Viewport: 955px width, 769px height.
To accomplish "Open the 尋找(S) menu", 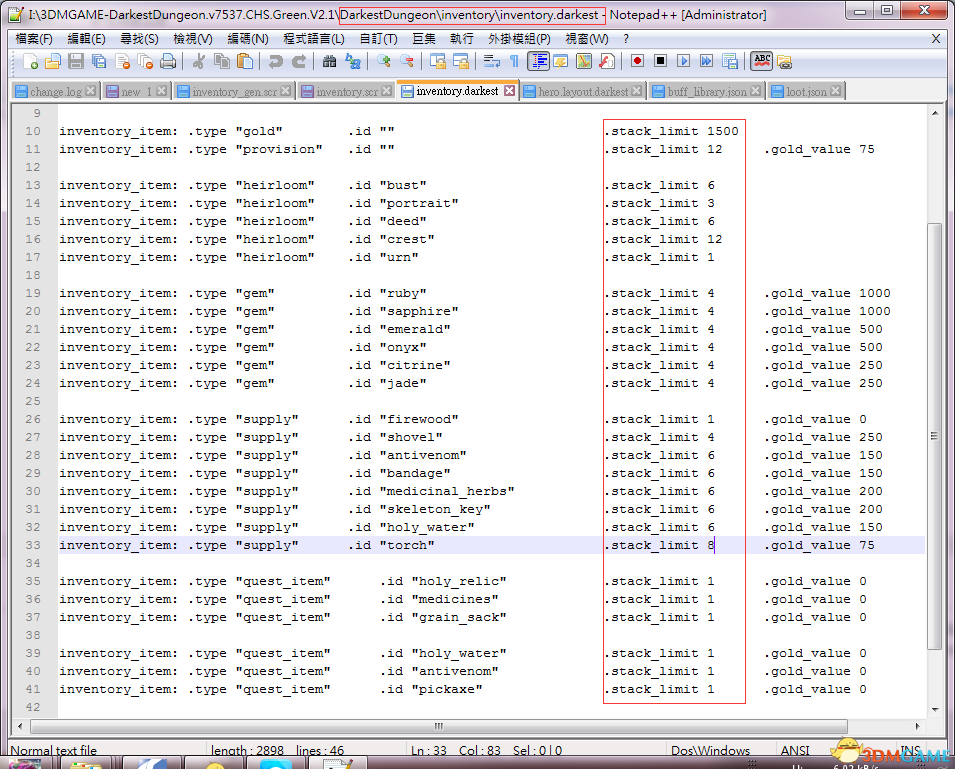I will click(x=139, y=39).
